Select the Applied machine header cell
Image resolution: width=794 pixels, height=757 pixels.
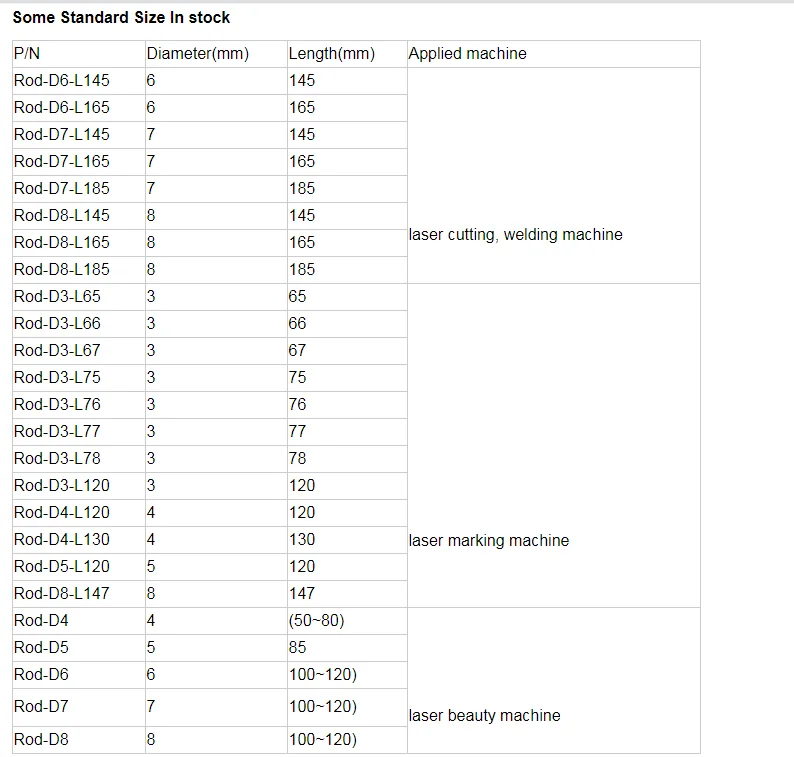click(467, 54)
